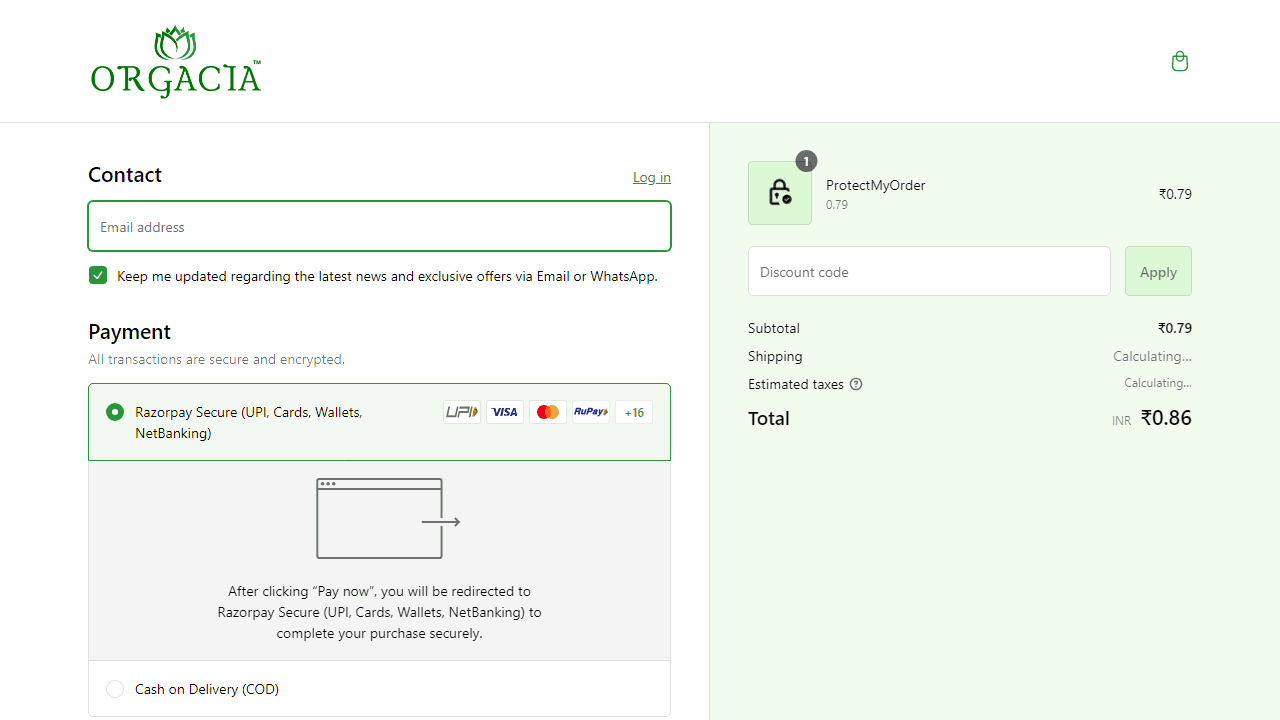Focus the Email address field
The width and height of the screenshot is (1280, 720).
pos(379,226)
